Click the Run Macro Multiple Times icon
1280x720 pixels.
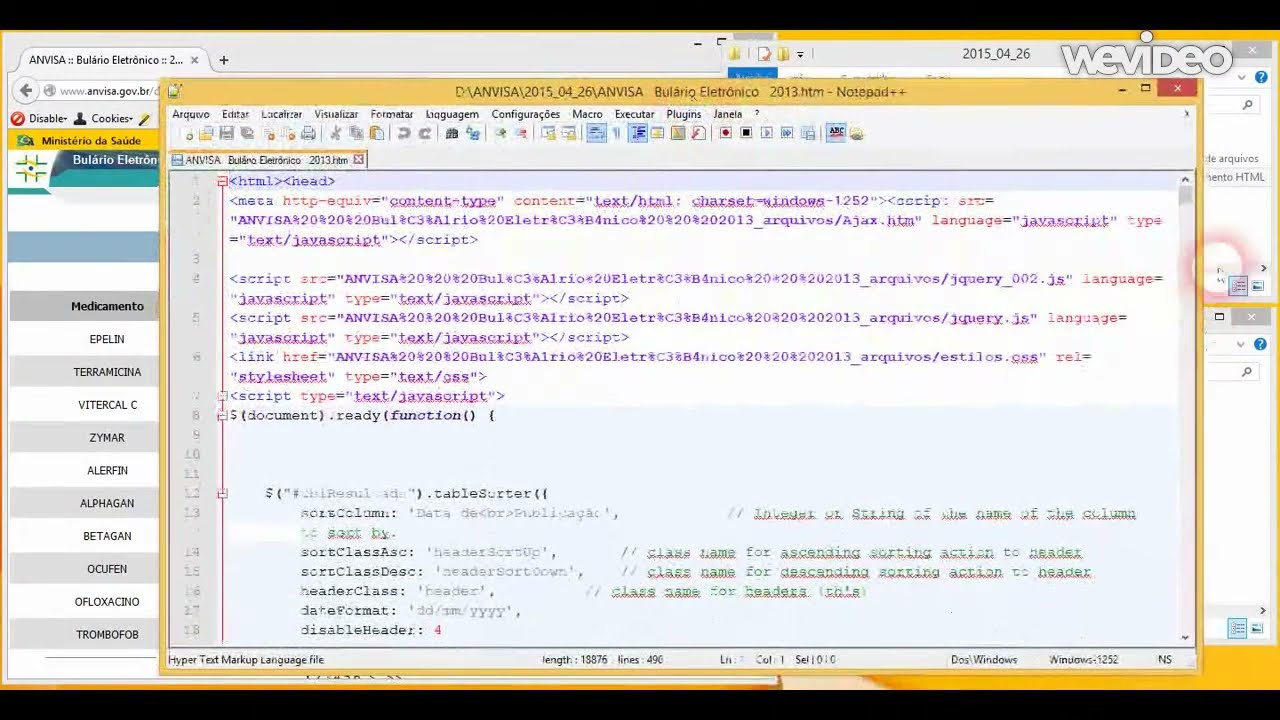click(787, 133)
